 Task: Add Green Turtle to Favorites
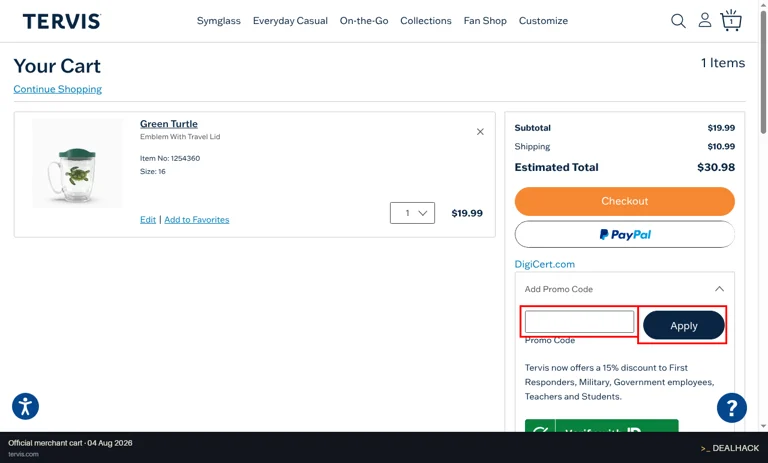point(196,219)
